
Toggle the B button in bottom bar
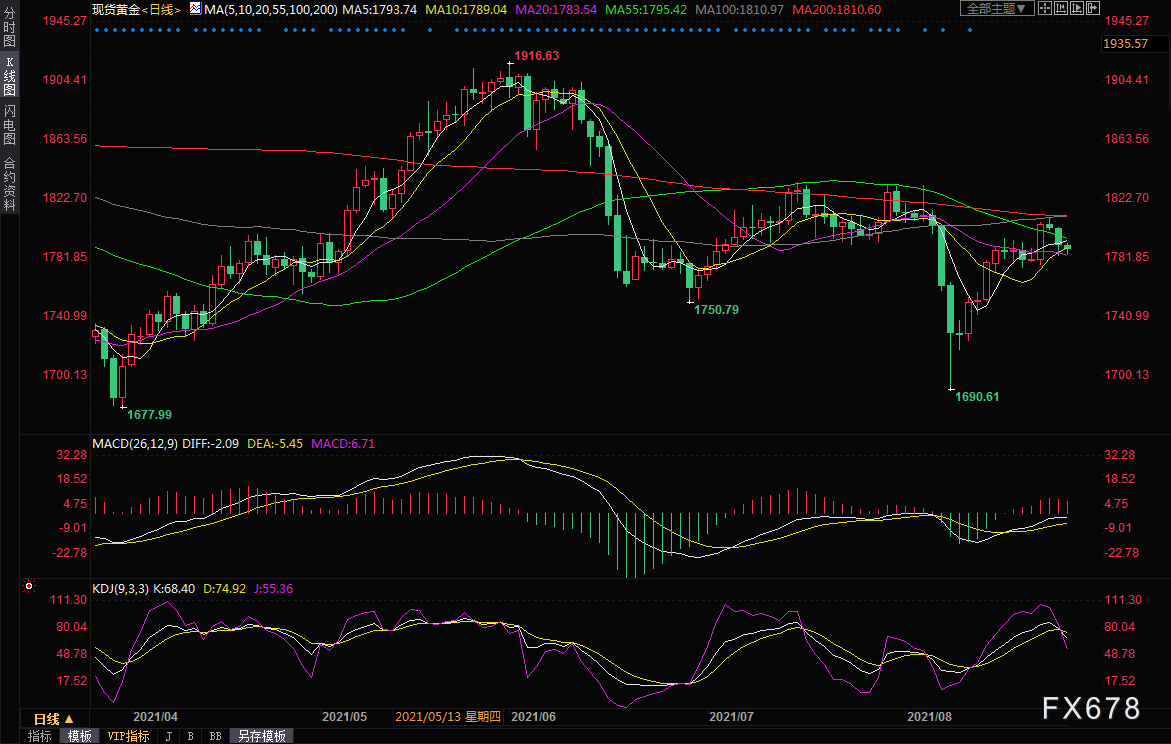pyautogui.click(x=190, y=736)
